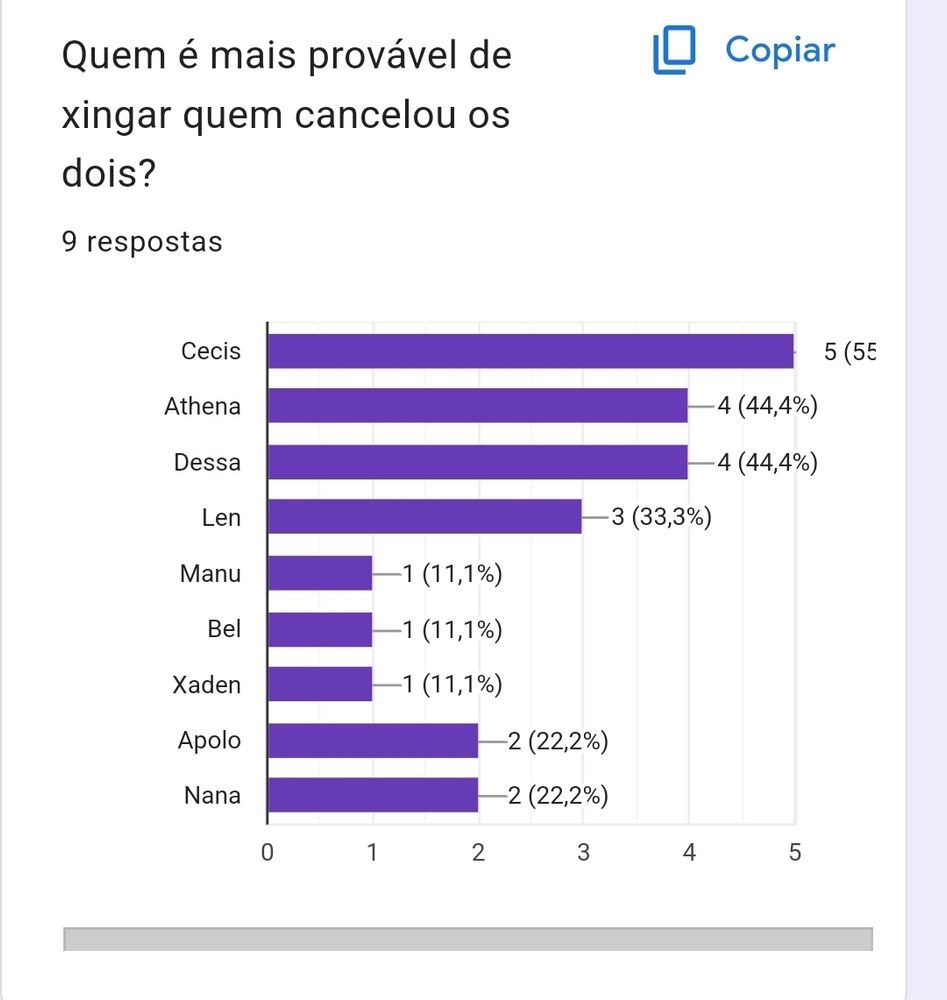
Task: Click the Apolo value label 2 (22,2%)
Action: 558,741
